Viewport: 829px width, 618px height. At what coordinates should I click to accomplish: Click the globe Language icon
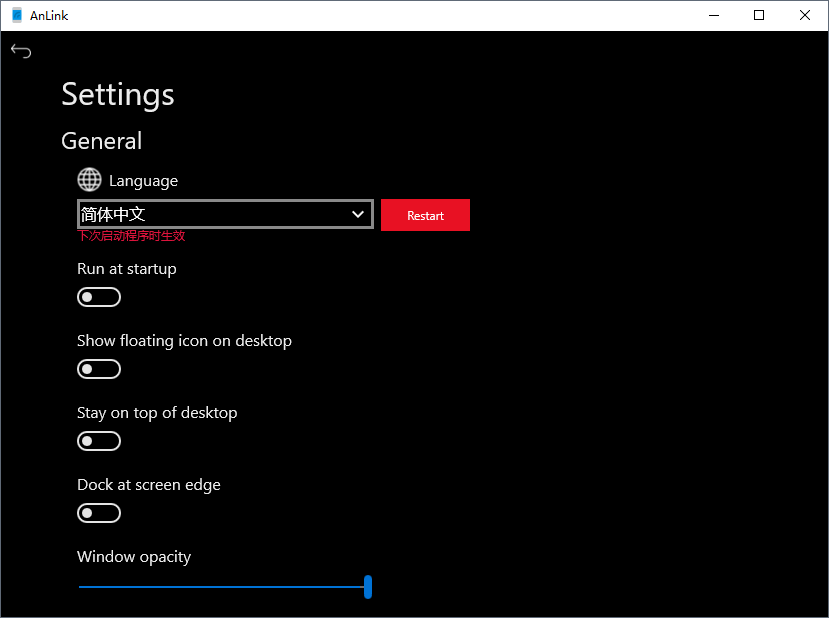point(90,180)
